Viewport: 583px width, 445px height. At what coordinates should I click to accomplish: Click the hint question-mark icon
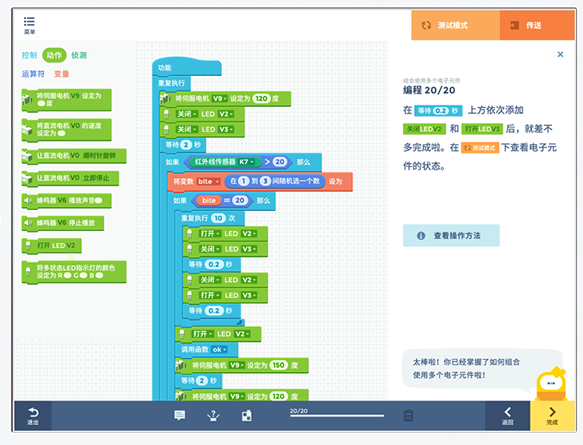click(213, 416)
